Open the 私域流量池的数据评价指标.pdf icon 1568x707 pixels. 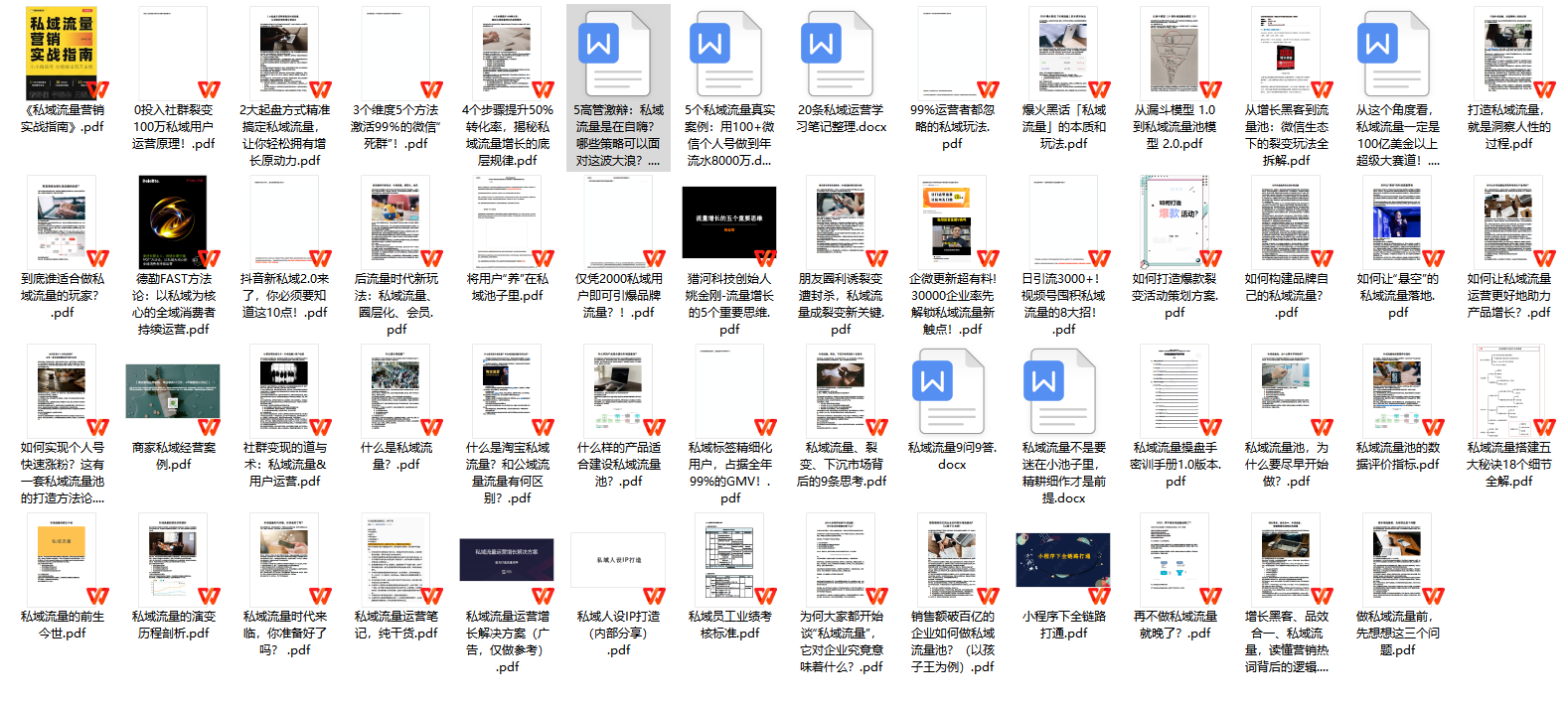click(x=1397, y=389)
